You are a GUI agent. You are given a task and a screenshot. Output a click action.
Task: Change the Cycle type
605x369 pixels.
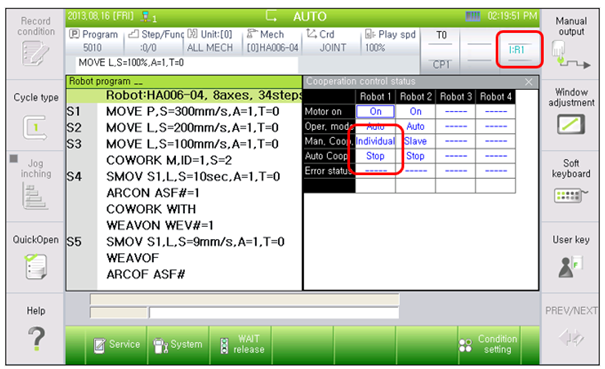(x=35, y=116)
